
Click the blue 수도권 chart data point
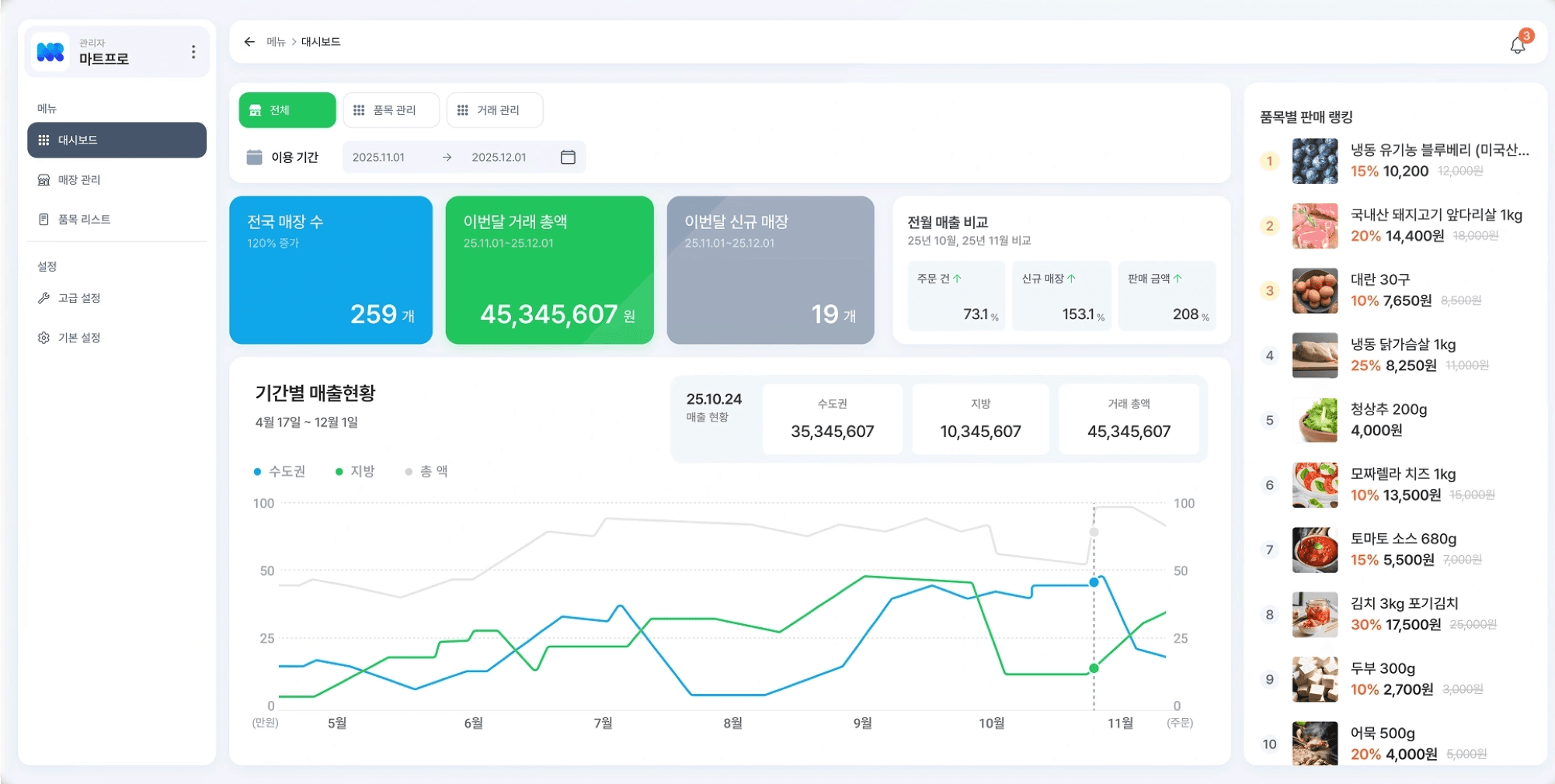1094,582
